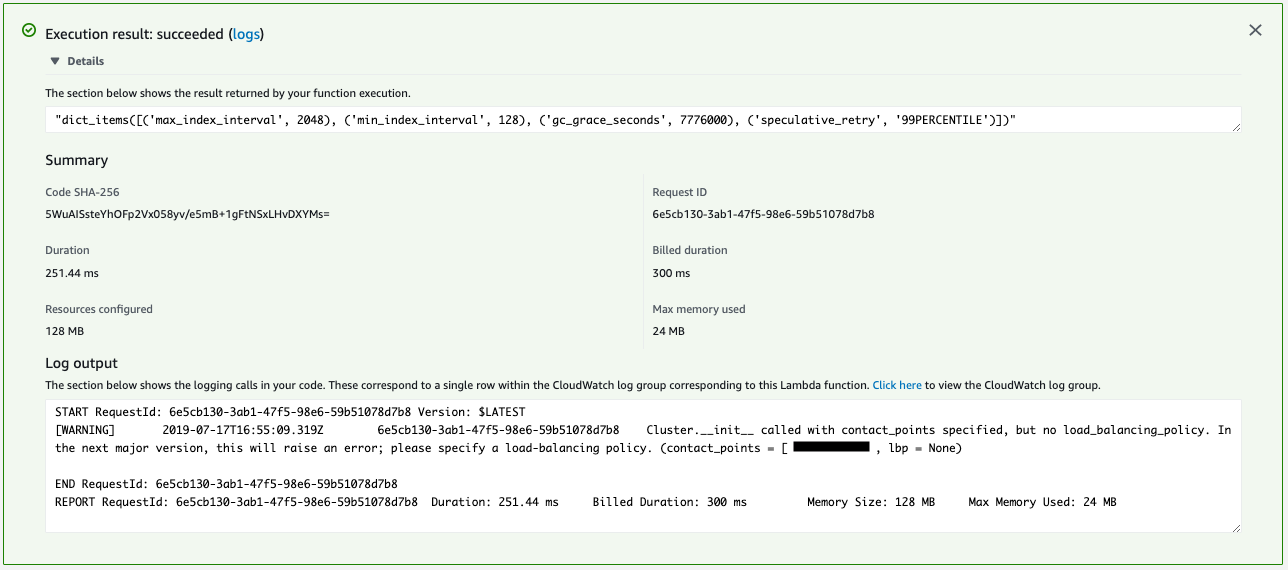Click the 251.44 ms Duration value

click(72, 273)
